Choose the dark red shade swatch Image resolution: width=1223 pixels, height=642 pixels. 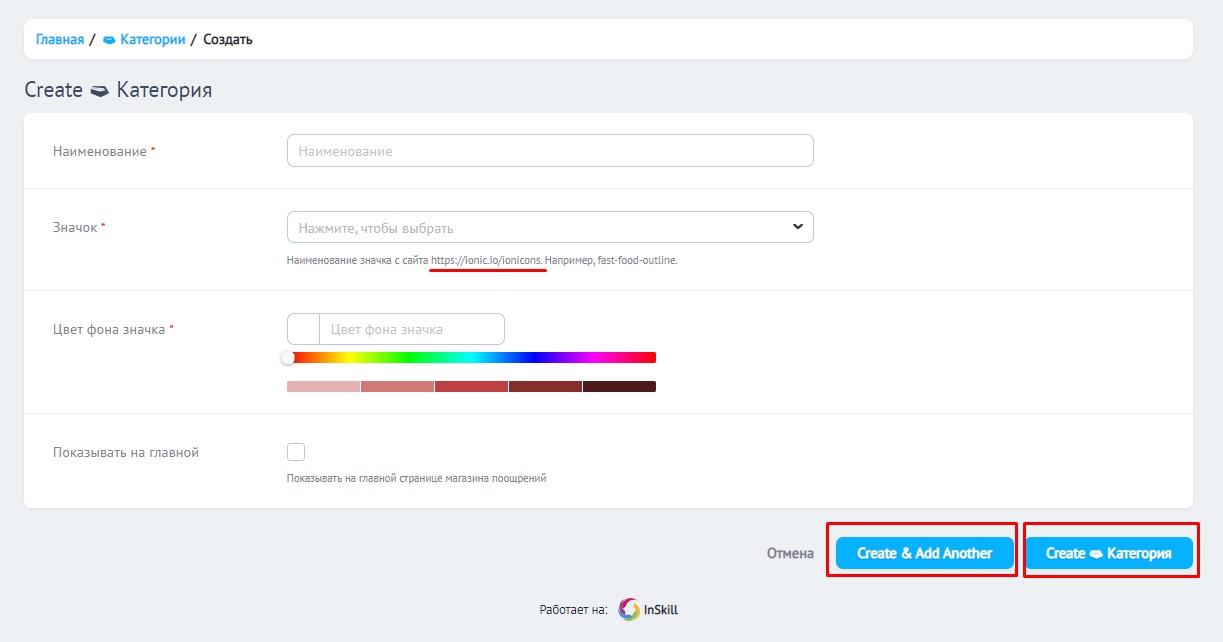click(545, 386)
